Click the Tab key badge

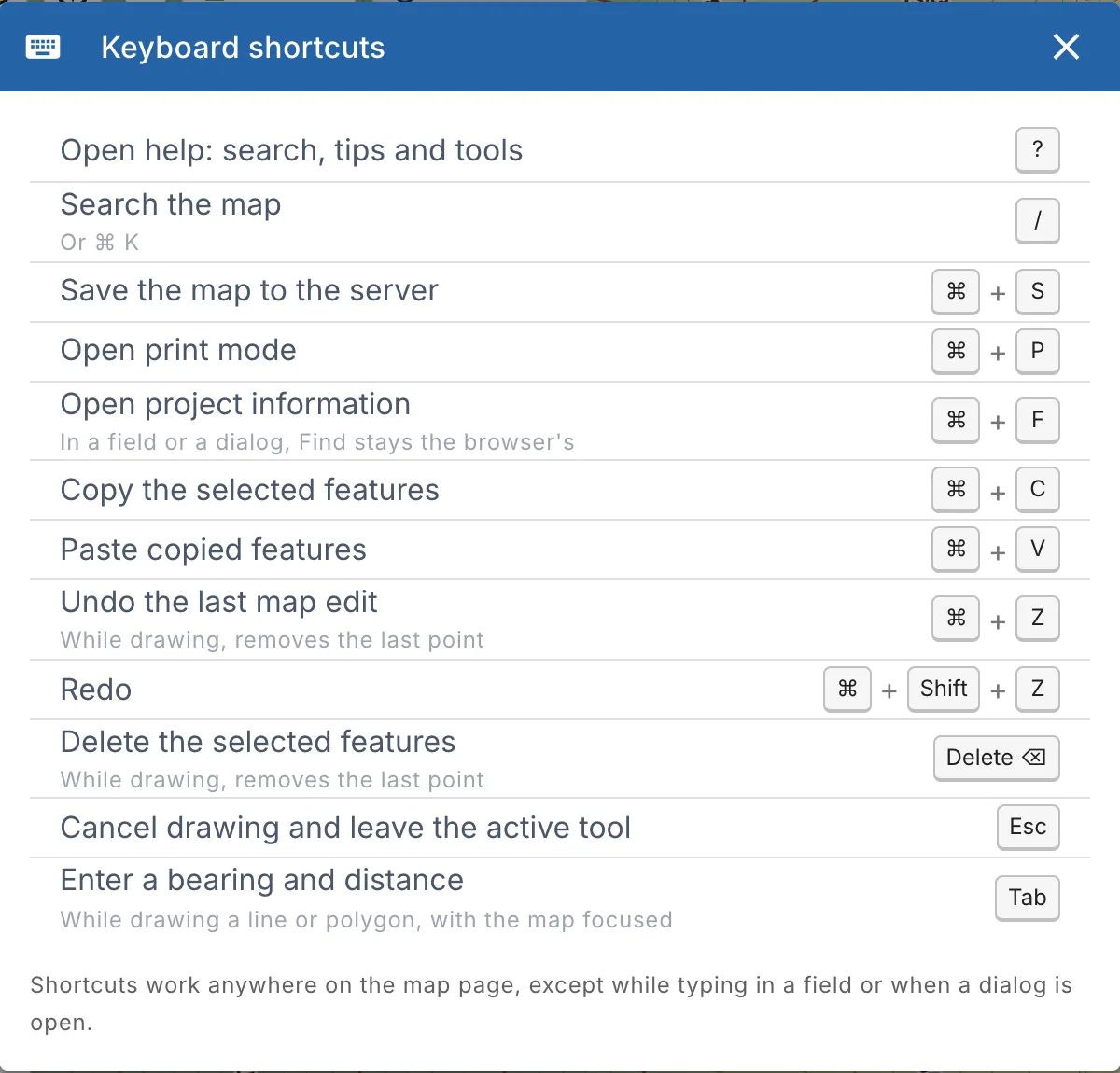[1028, 898]
